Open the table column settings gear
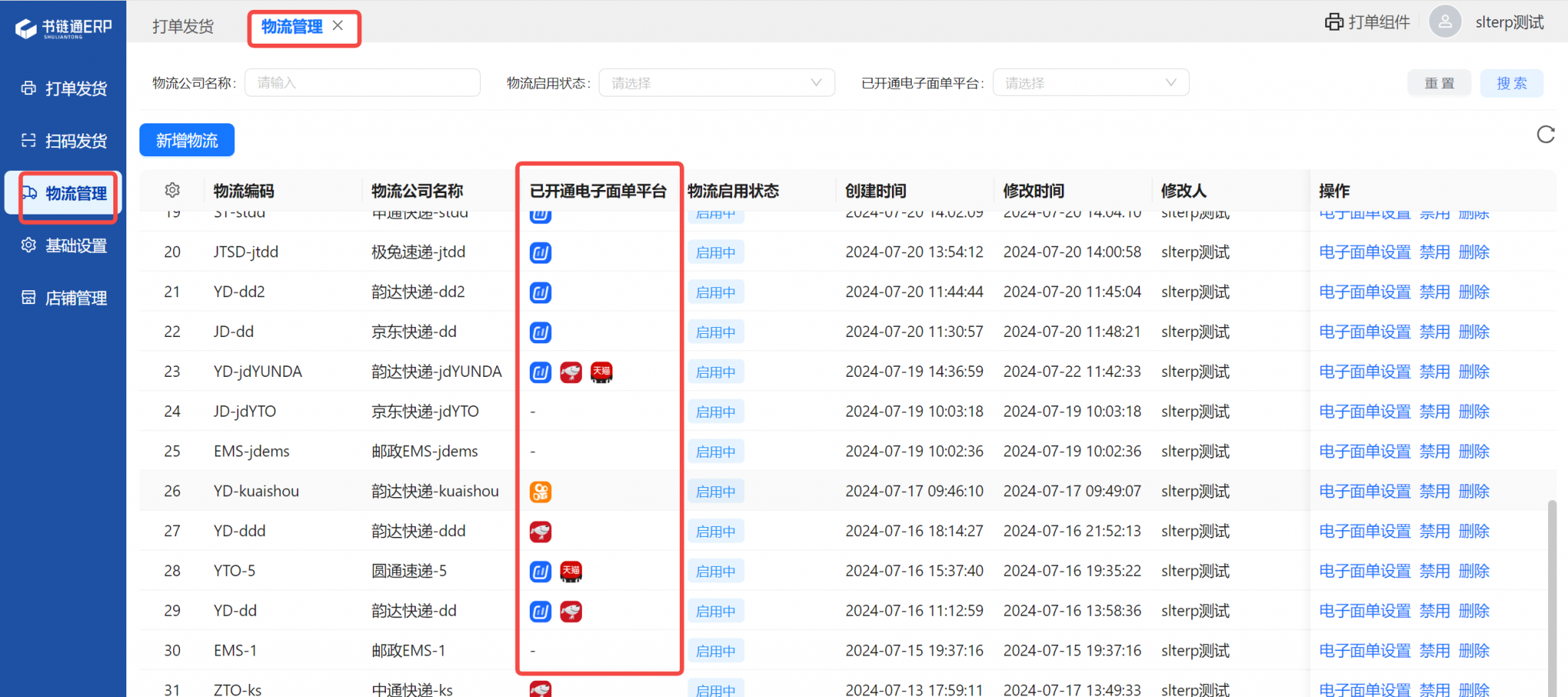This screenshot has height=697, width=1568. 172,190
